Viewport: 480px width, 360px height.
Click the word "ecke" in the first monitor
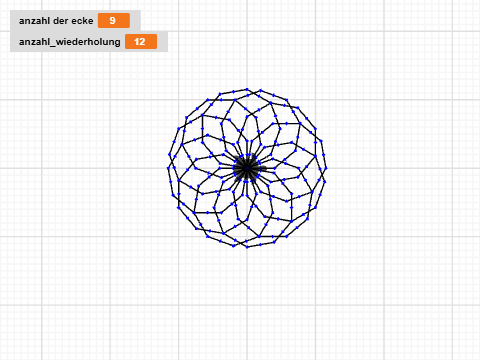tap(82, 21)
